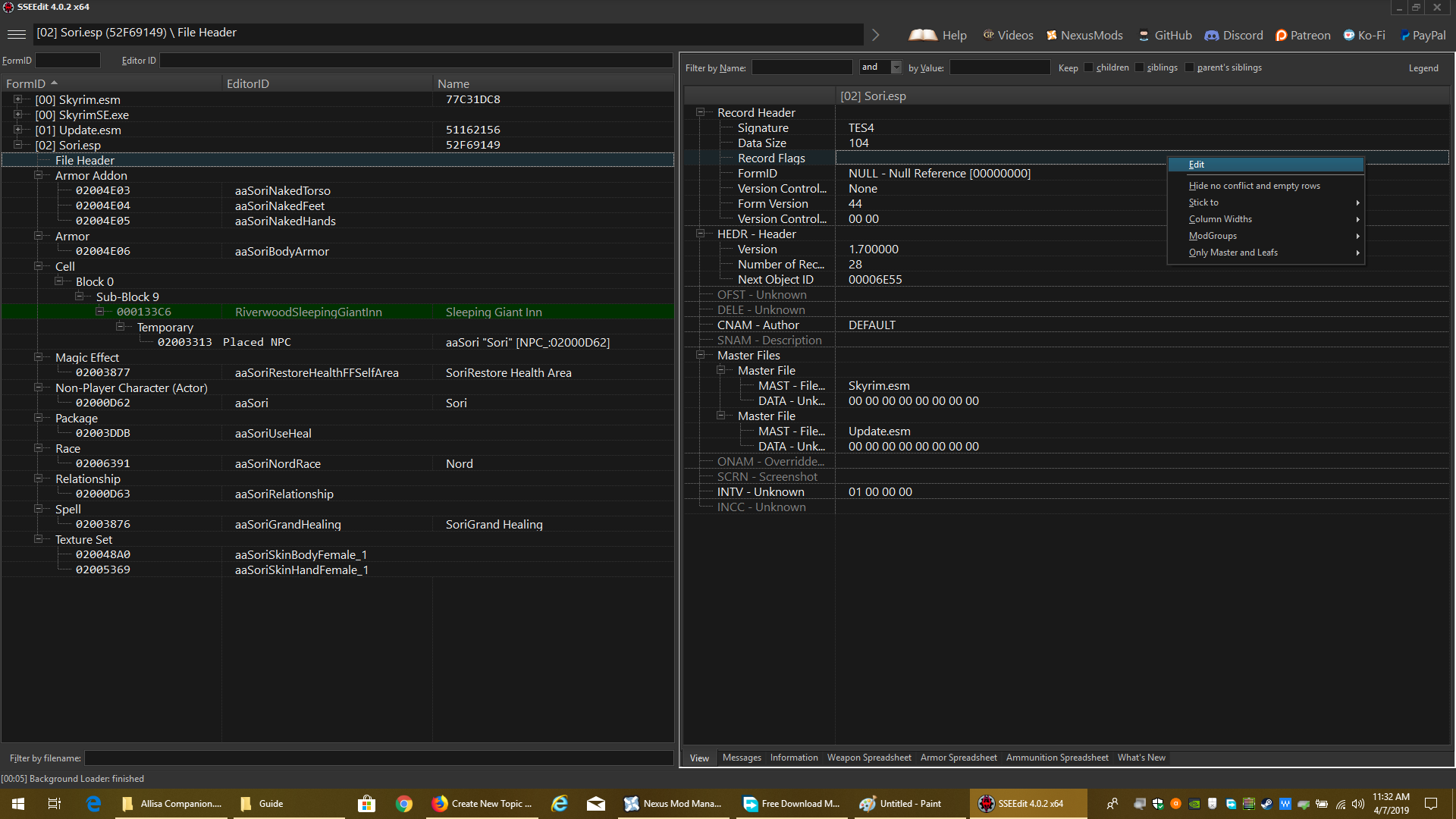This screenshot has height=819, width=1456.
Task: Switch to the What's New tab
Action: (1141, 758)
